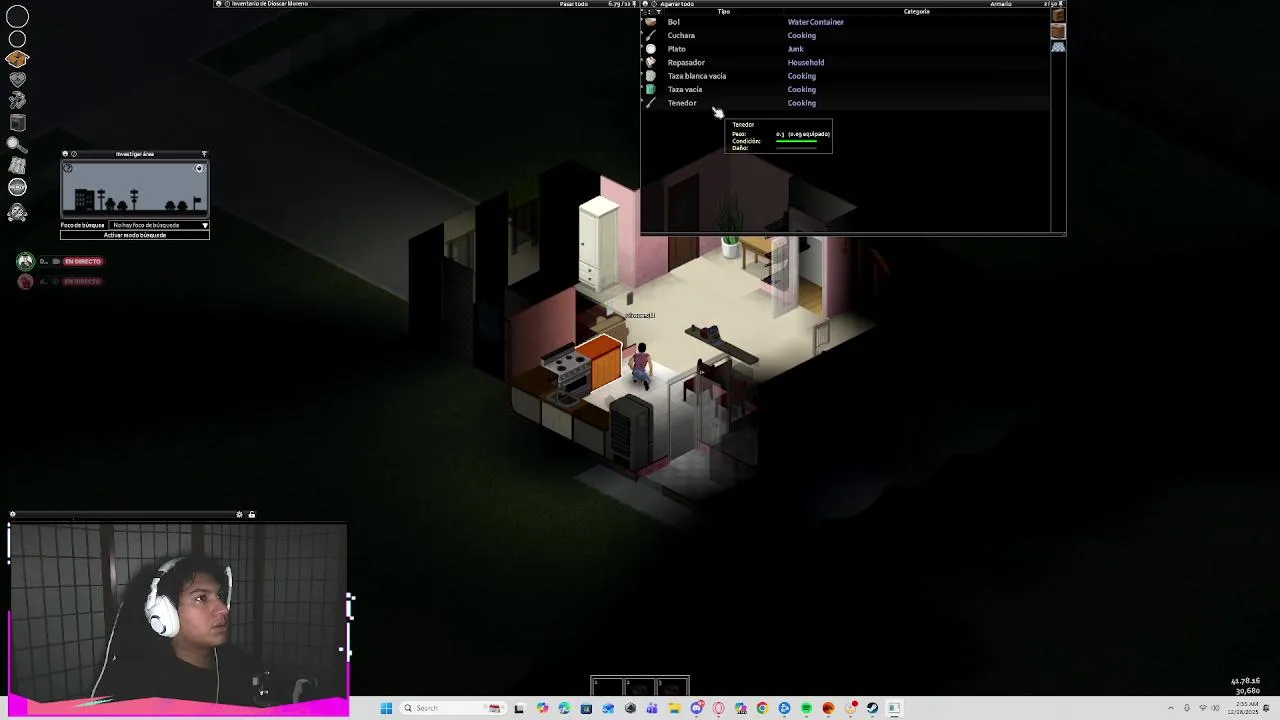
Task: Click the furniture movables icon in sidebar
Action: (x=17, y=123)
